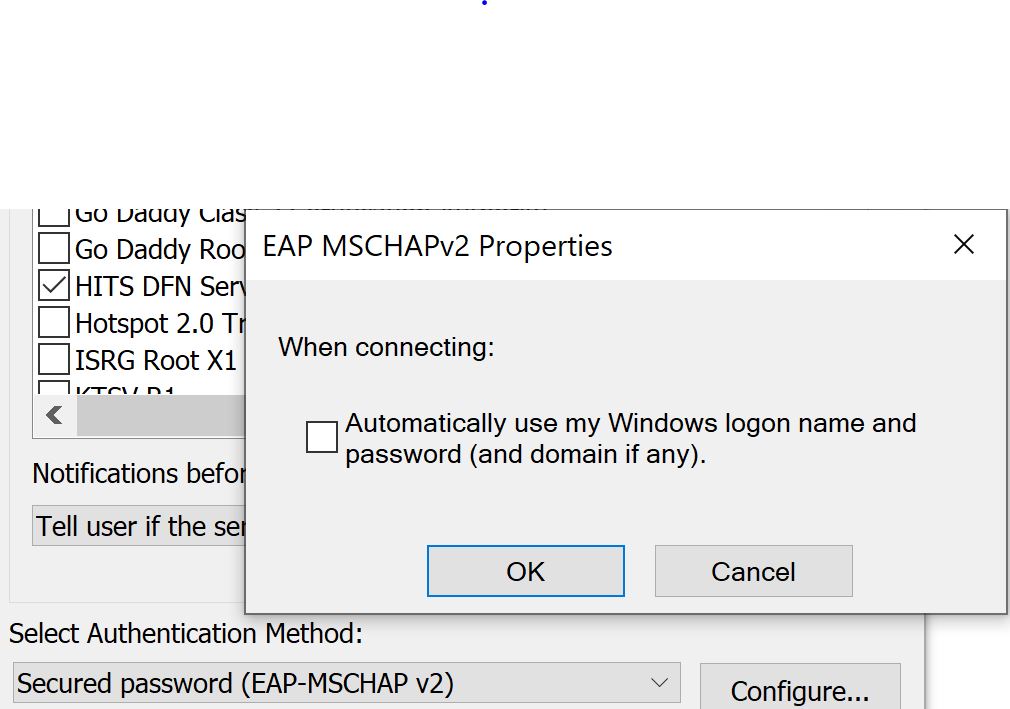Enable 'Automatically use my Windows logon name and password'
The height and width of the screenshot is (709, 1010).
(x=321, y=437)
